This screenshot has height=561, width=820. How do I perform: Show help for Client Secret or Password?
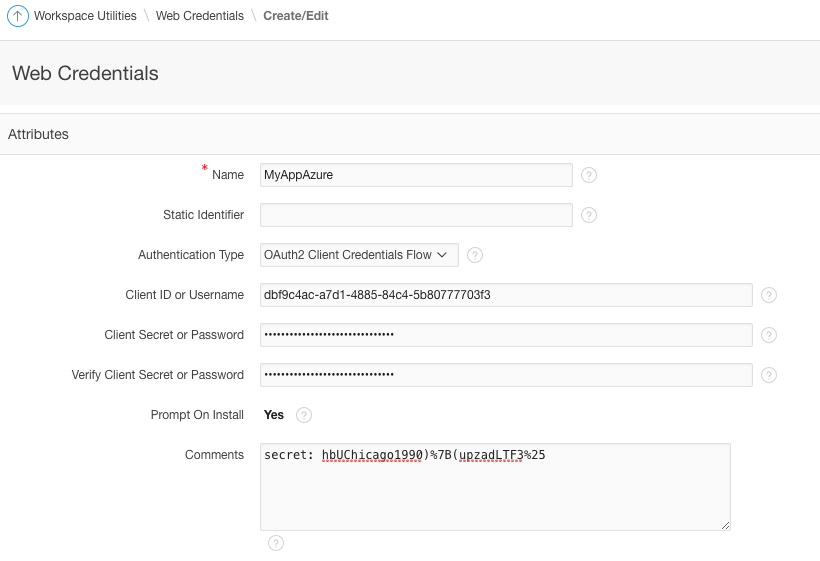769,335
